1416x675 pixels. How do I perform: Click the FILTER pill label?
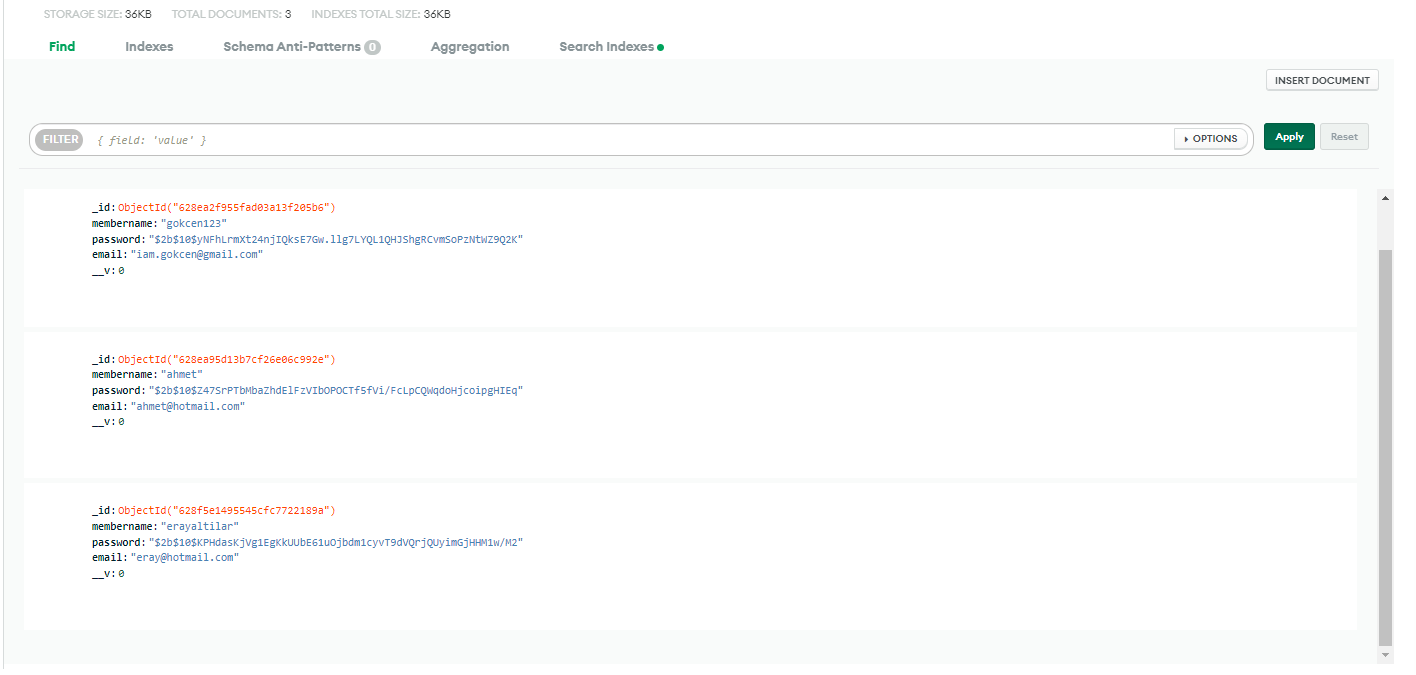tap(58, 140)
